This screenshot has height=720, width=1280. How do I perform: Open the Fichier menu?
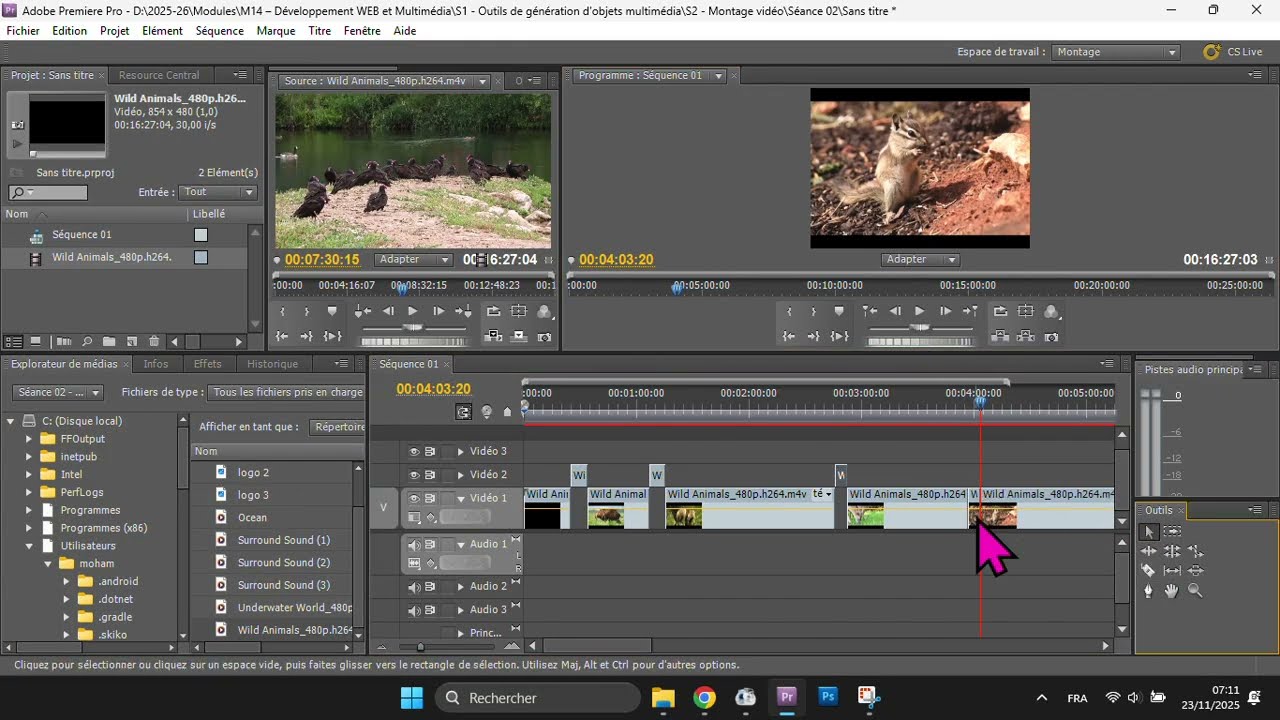tap(23, 31)
